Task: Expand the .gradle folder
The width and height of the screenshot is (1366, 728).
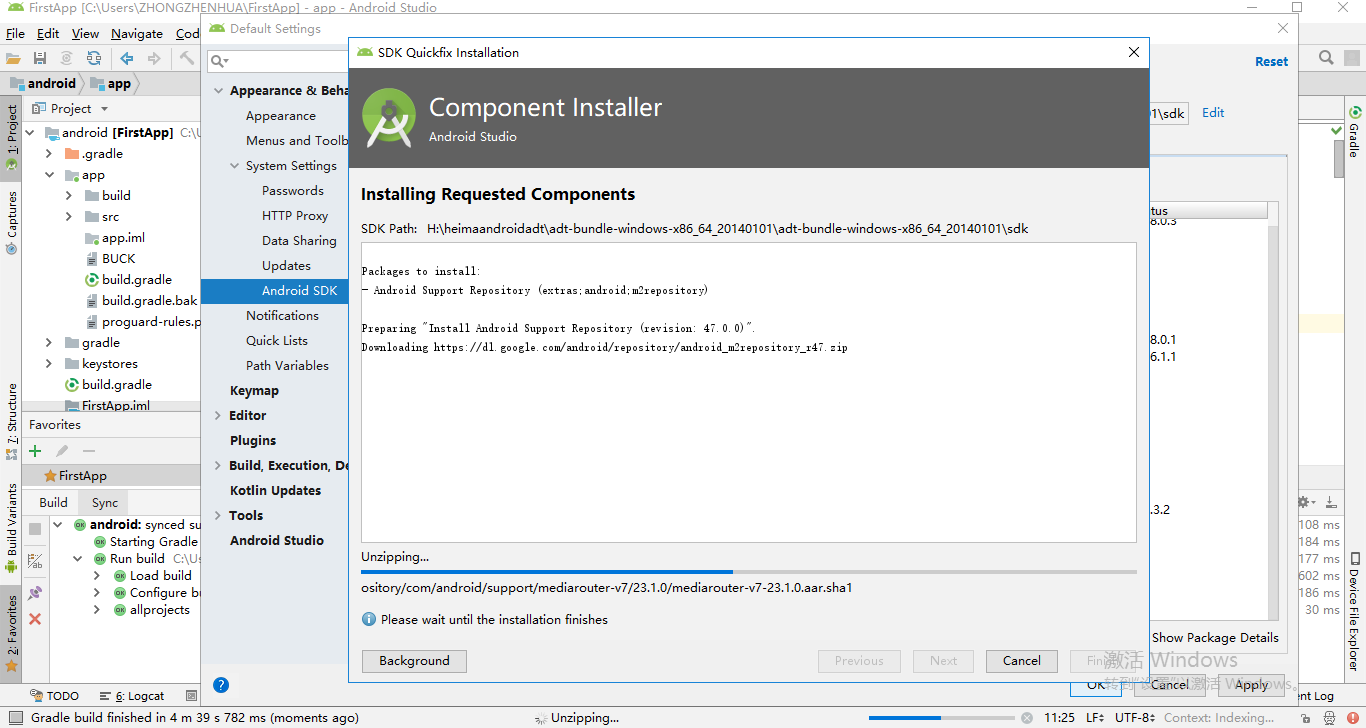Action: tap(49, 153)
